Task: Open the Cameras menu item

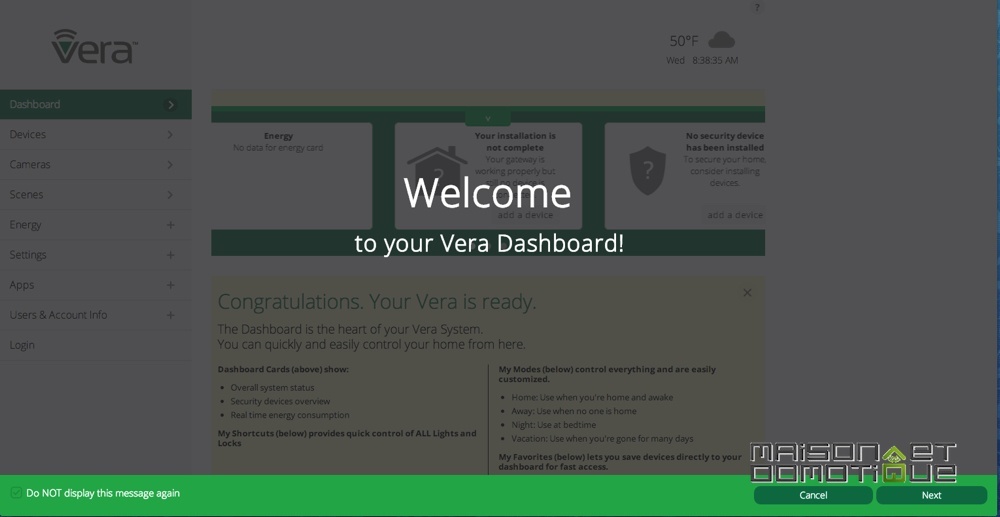Action: click(96, 164)
